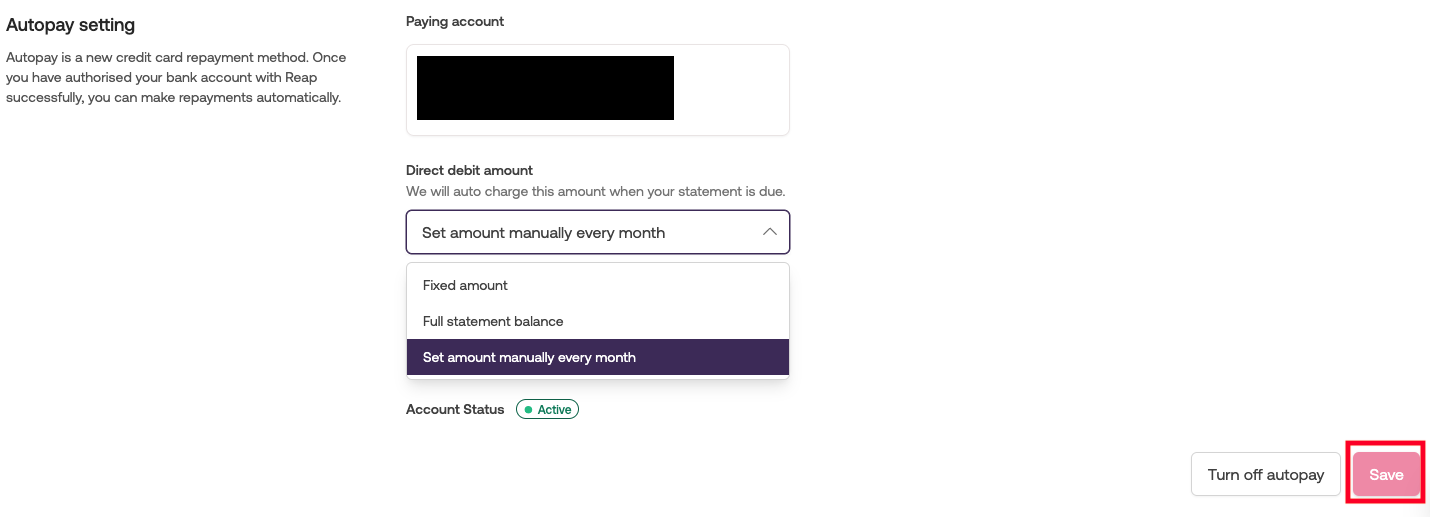This screenshot has height=517, width=1430.
Task: Open the Direct debit amount combo box
Action: click(597, 232)
